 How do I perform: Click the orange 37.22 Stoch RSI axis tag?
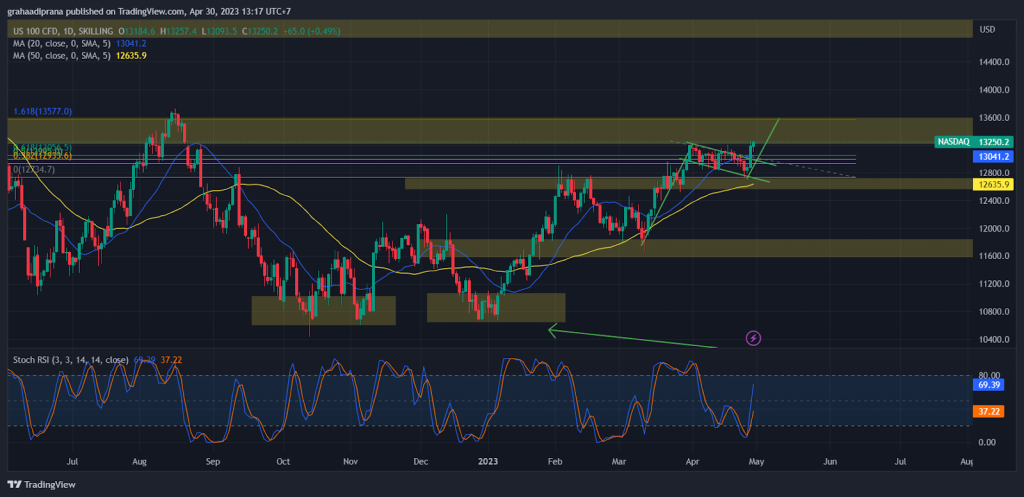[990, 411]
